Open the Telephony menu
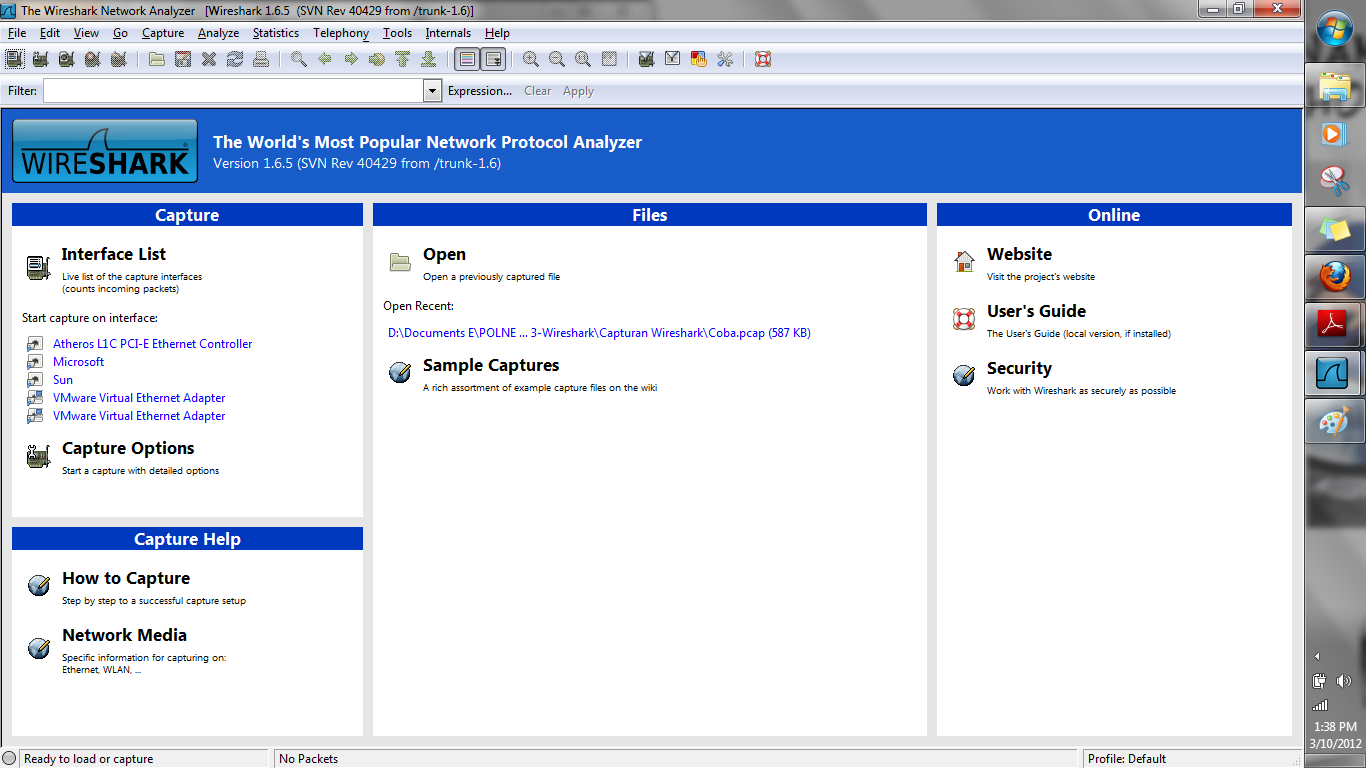Viewport: 1366px width, 768px height. coord(340,32)
